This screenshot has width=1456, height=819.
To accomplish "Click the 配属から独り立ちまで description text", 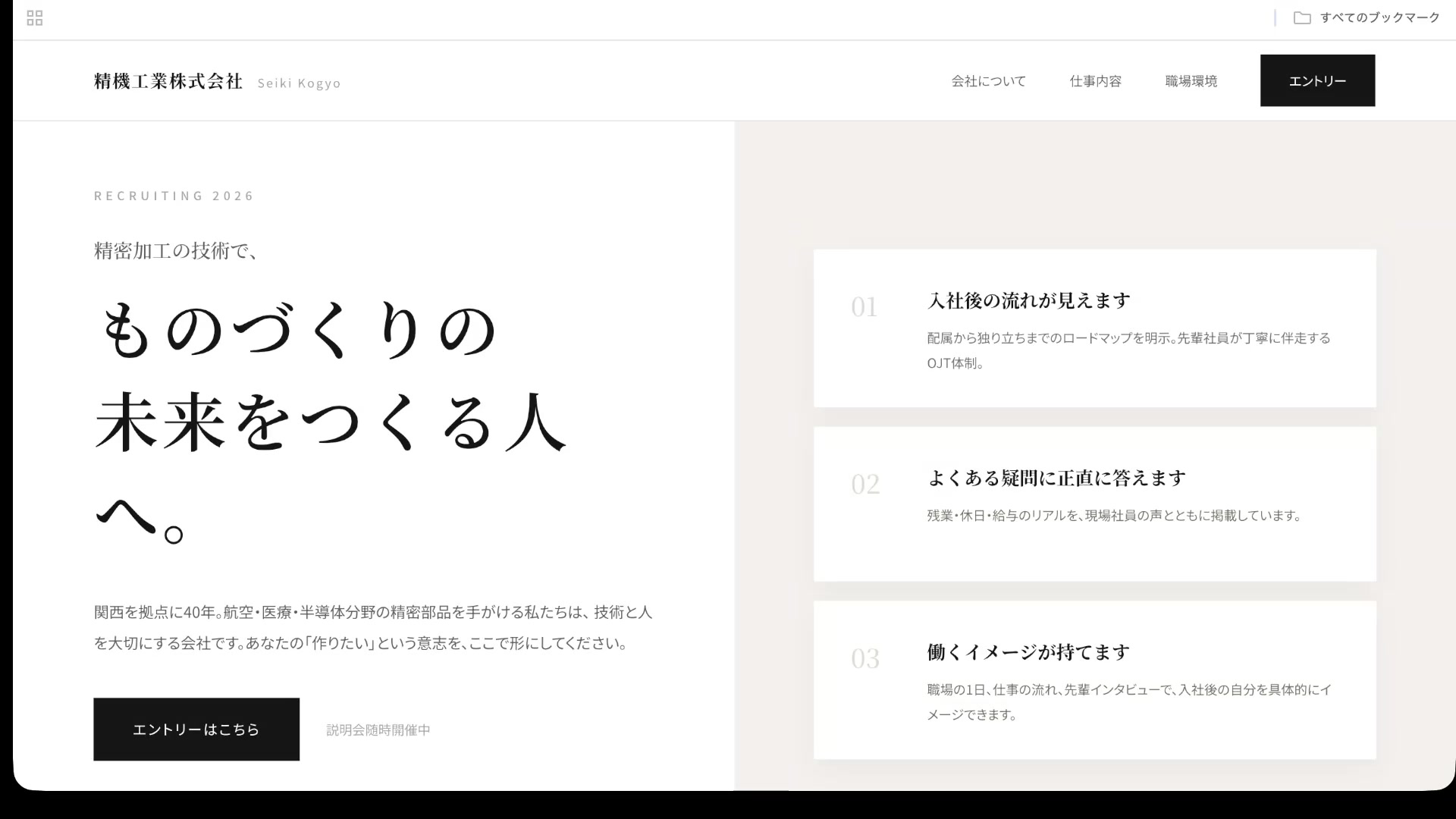I will point(1128,350).
